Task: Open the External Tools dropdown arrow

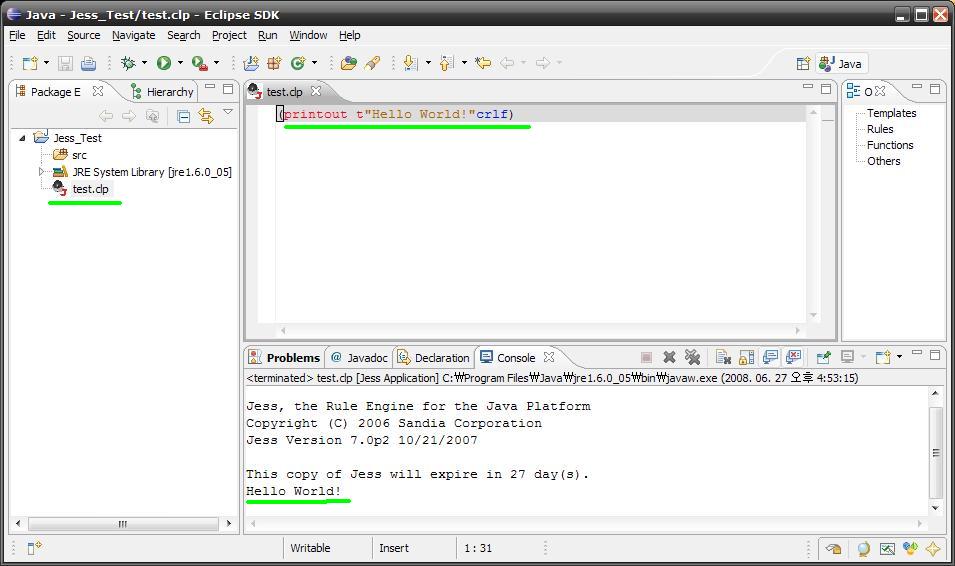Action: tap(216, 63)
